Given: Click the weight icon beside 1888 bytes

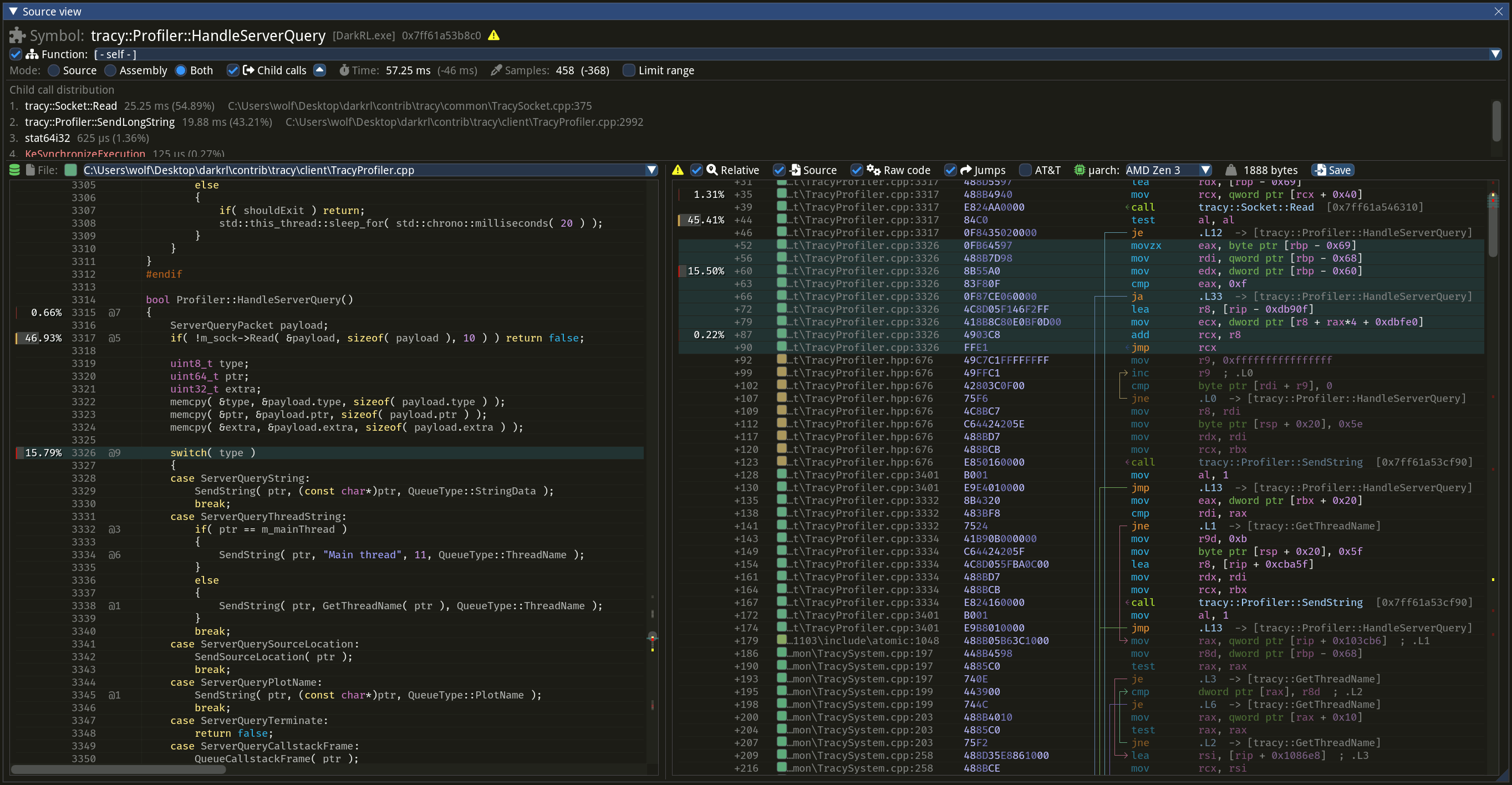Looking at the screenshot, I should tap(1231, 170).
